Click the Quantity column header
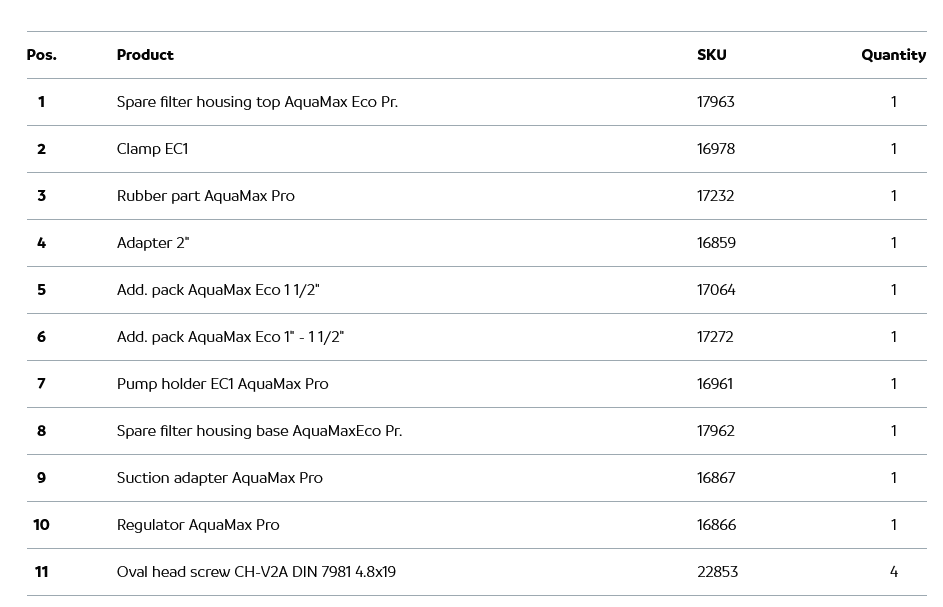Image resolution: width=943 pixels, height=607 pixels. pos(893,55)
